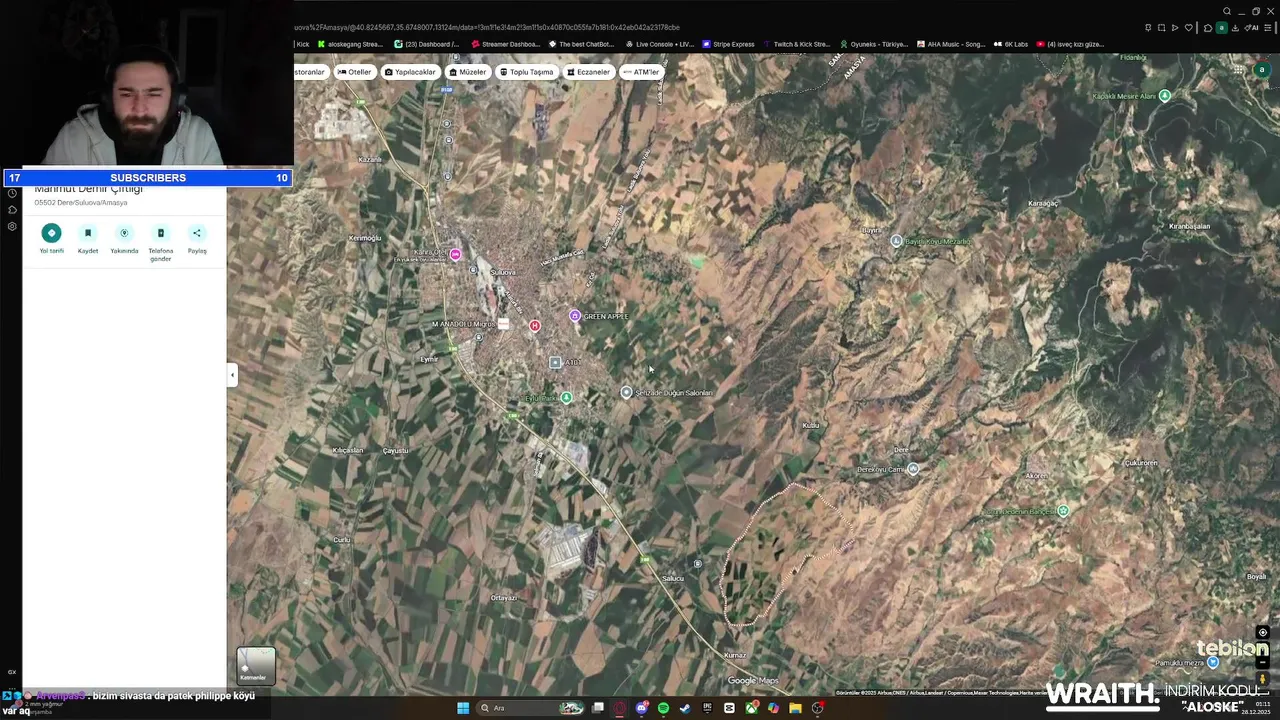The image size is (1280, 720).
Task: Filter the map by Yapılacaklar
Action: tap(410, 72)
